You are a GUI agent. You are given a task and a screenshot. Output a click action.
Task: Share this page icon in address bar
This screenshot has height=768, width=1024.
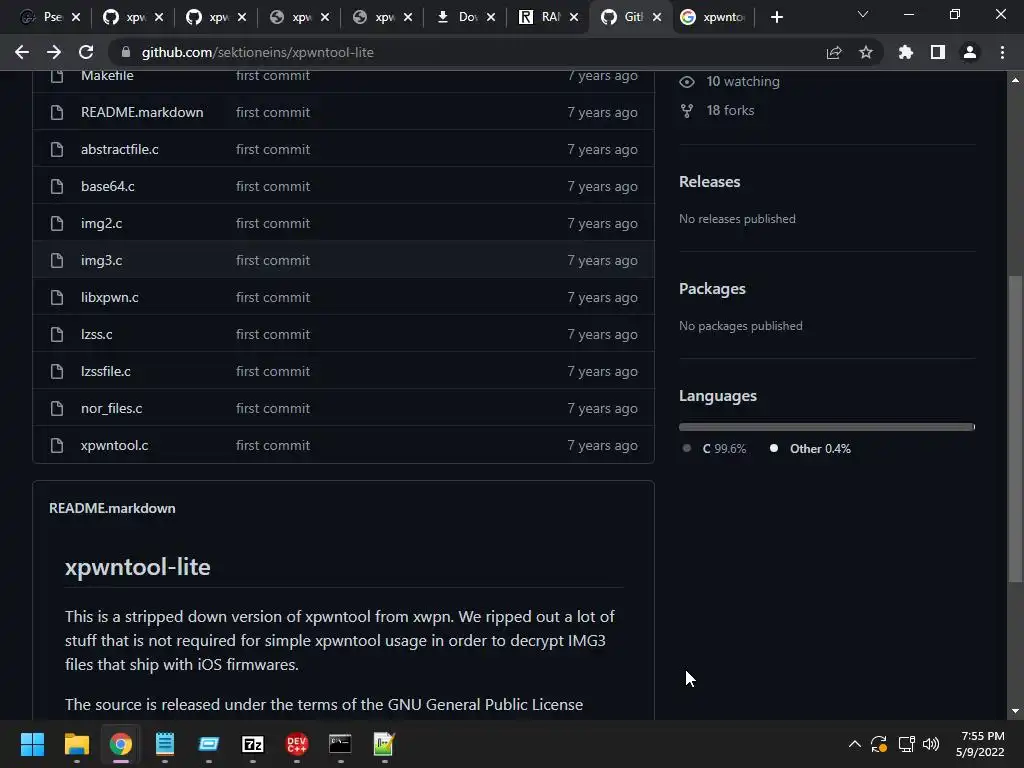point(833,52)
